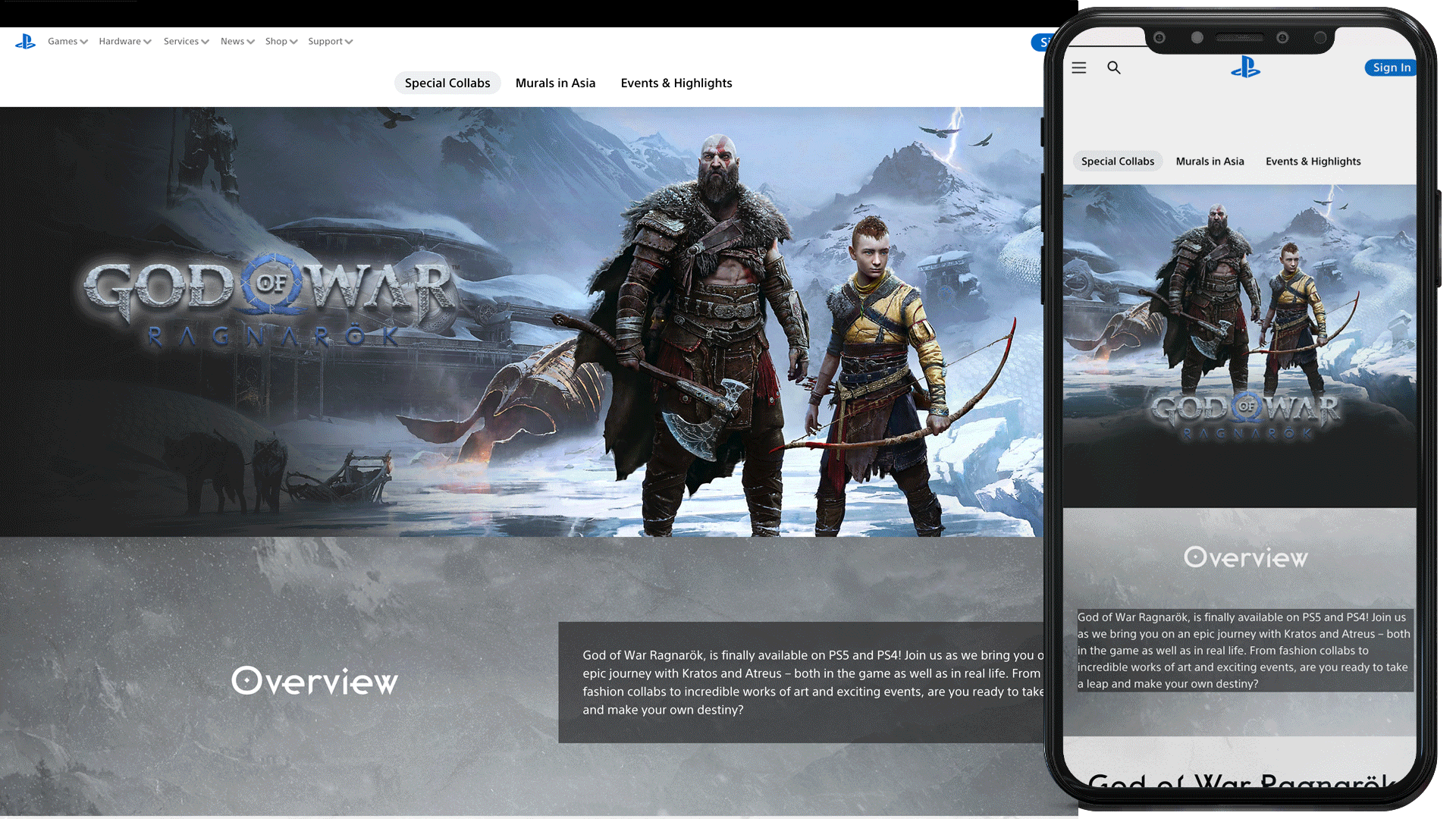The width and height of the screenshot is (1456, 819).
Task: Tap Events & Highlights in mobile view
Action: click(1313, 162)
